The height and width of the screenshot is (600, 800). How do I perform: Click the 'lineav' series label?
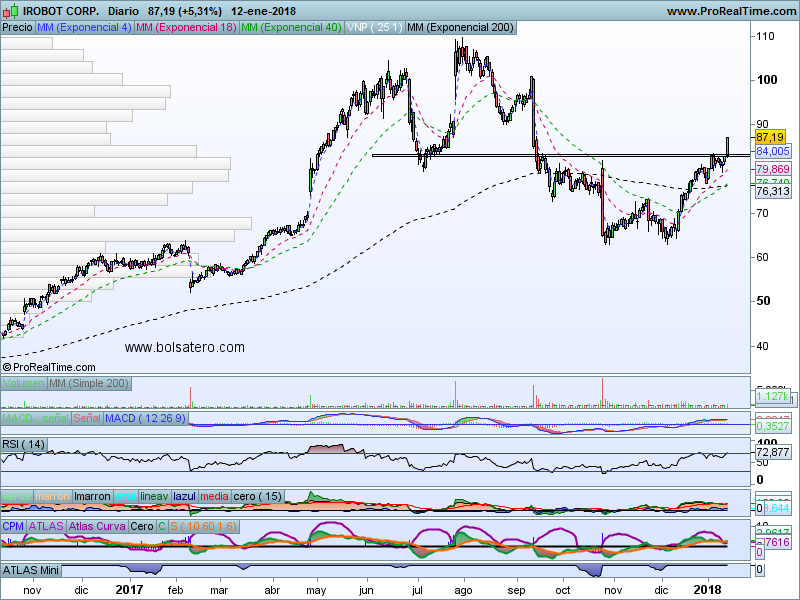click(x=154, y=496)
